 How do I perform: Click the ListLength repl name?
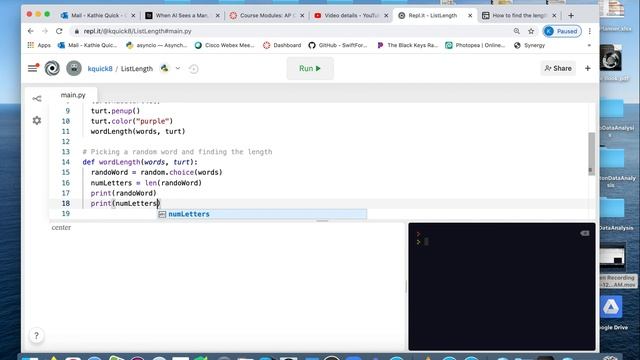coord(137,69)
